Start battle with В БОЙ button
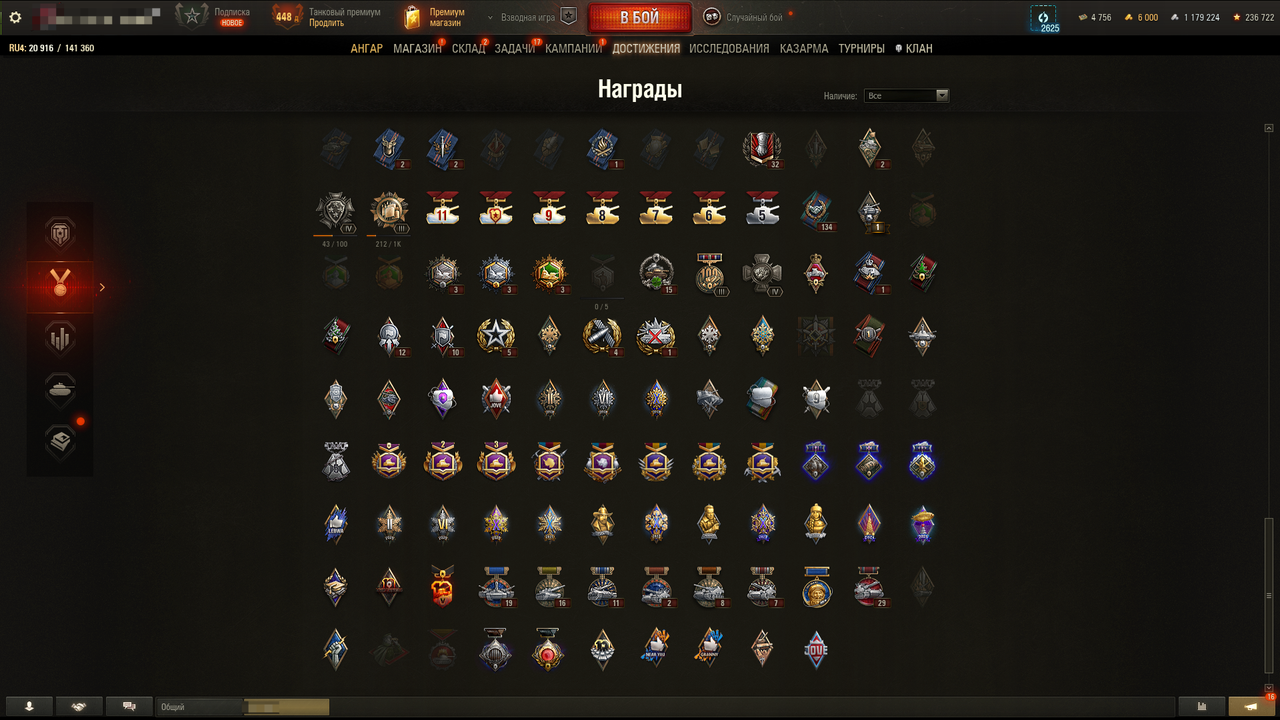Image resolution: width=1280 pixels, height=720 pixels. coord(639,18)
